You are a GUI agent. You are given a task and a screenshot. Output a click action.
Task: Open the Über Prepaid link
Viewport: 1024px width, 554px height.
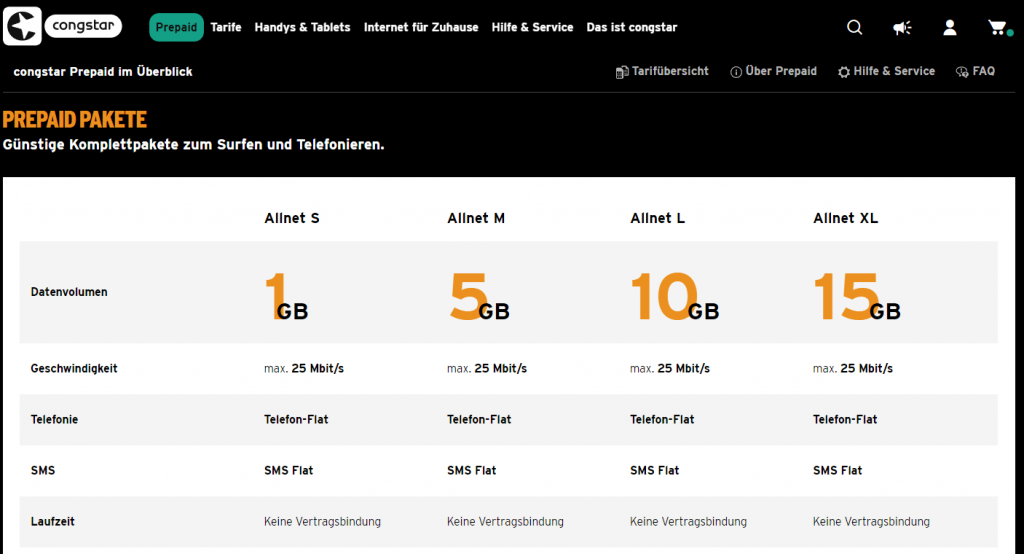pyautogui.click(x=781, y=71)
